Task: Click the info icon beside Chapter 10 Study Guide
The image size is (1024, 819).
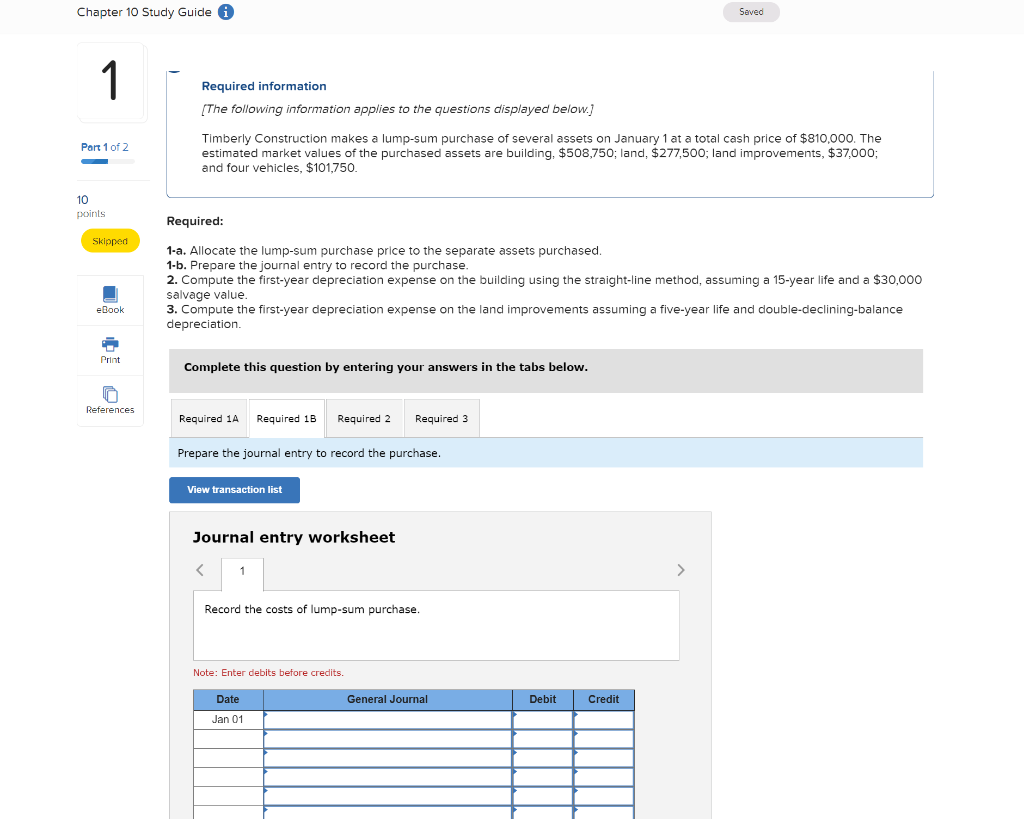Action: [x=226, y=12]
